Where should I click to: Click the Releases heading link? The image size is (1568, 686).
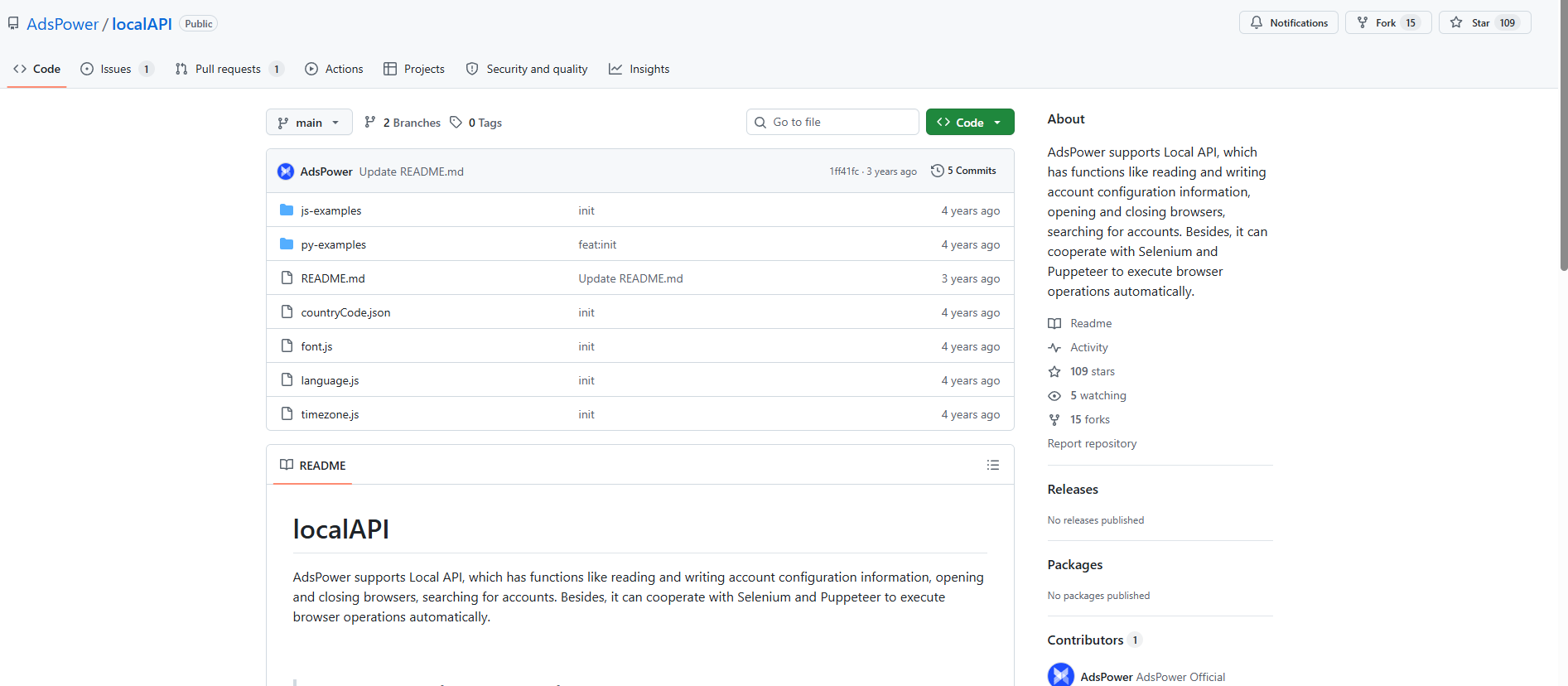[1073, 490]
